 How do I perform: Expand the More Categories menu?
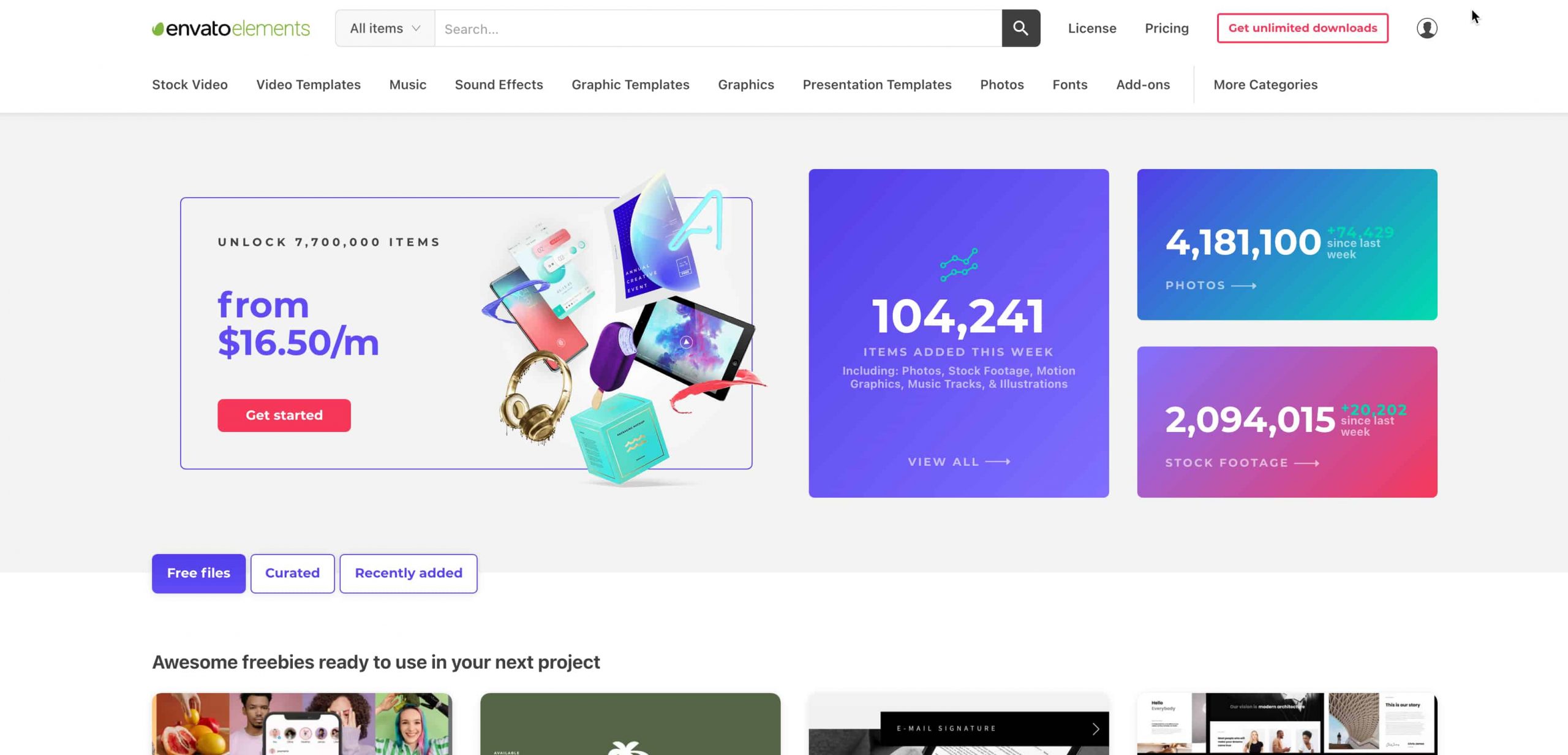pyautogui.click(x=1265, y=85)
